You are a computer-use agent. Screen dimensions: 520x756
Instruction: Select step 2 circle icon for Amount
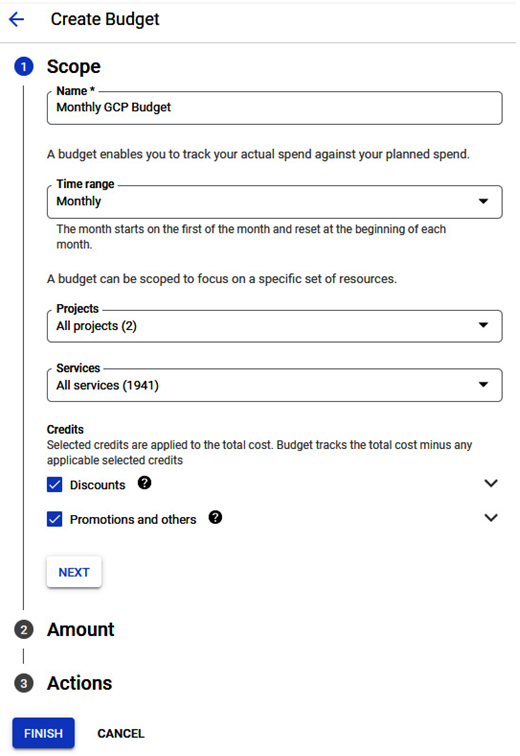(x=24, y=630)
